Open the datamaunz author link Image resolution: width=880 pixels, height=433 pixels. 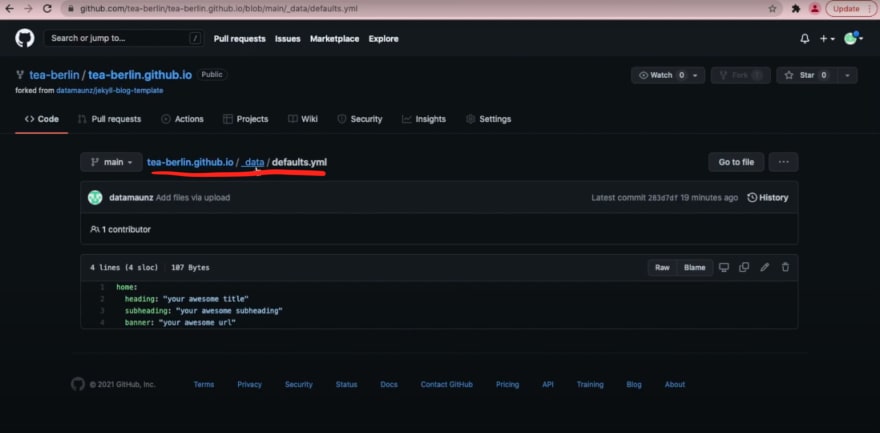[x=131, y=197]
